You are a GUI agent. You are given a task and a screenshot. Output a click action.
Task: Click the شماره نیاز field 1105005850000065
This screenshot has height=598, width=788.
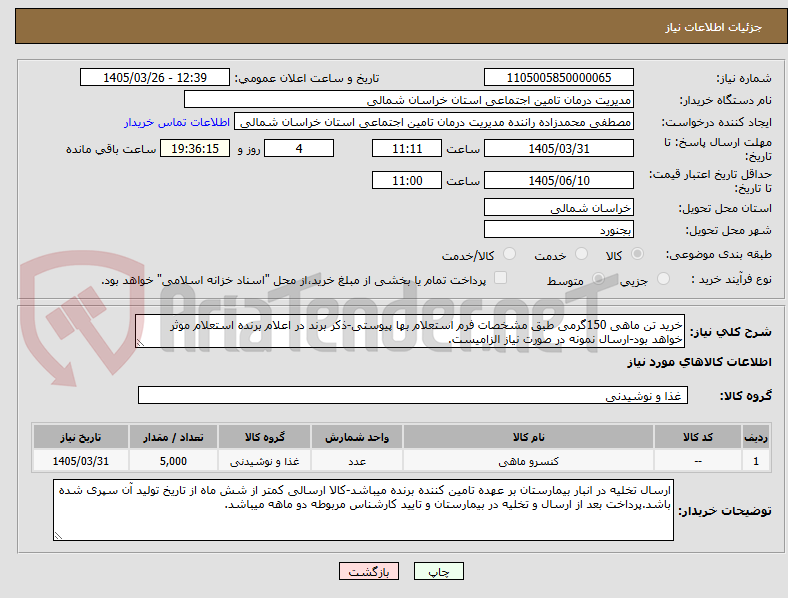point(559,77)
